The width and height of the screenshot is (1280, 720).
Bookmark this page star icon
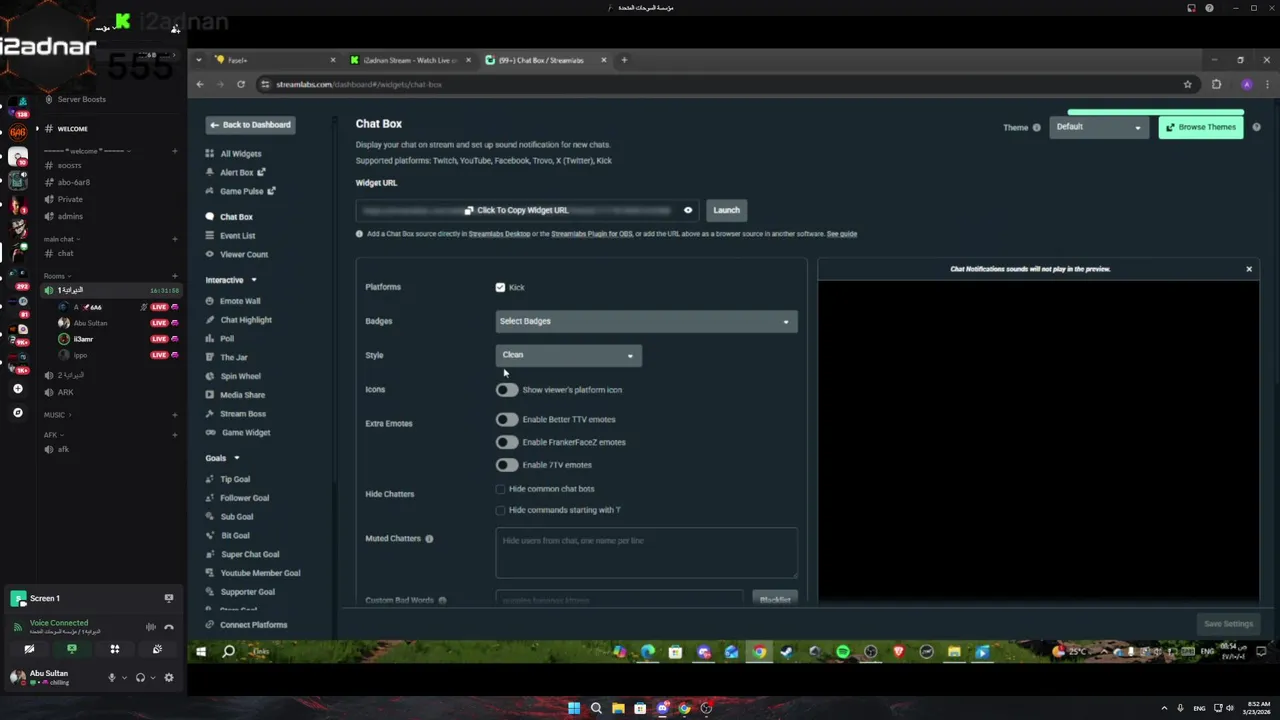(x=1188, y=84)
